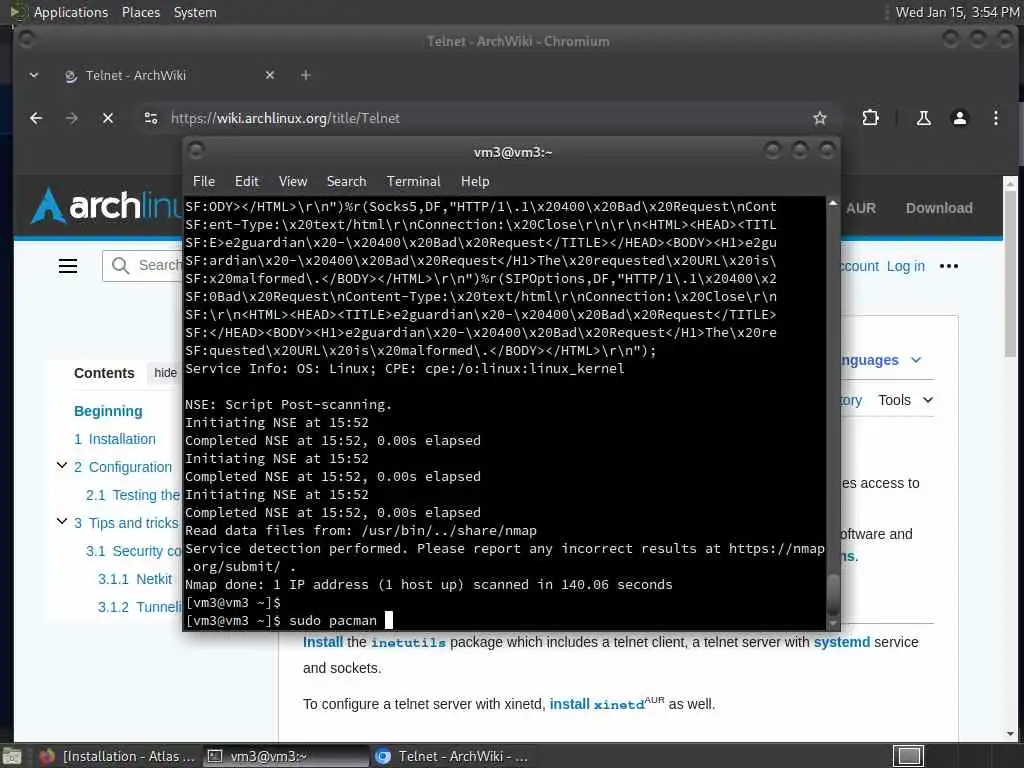The width and height of the screenshot is (1024, 768).
Task: Switch to Telnet - ArchWiki taskbar window
Action: [x=451, y=756]
